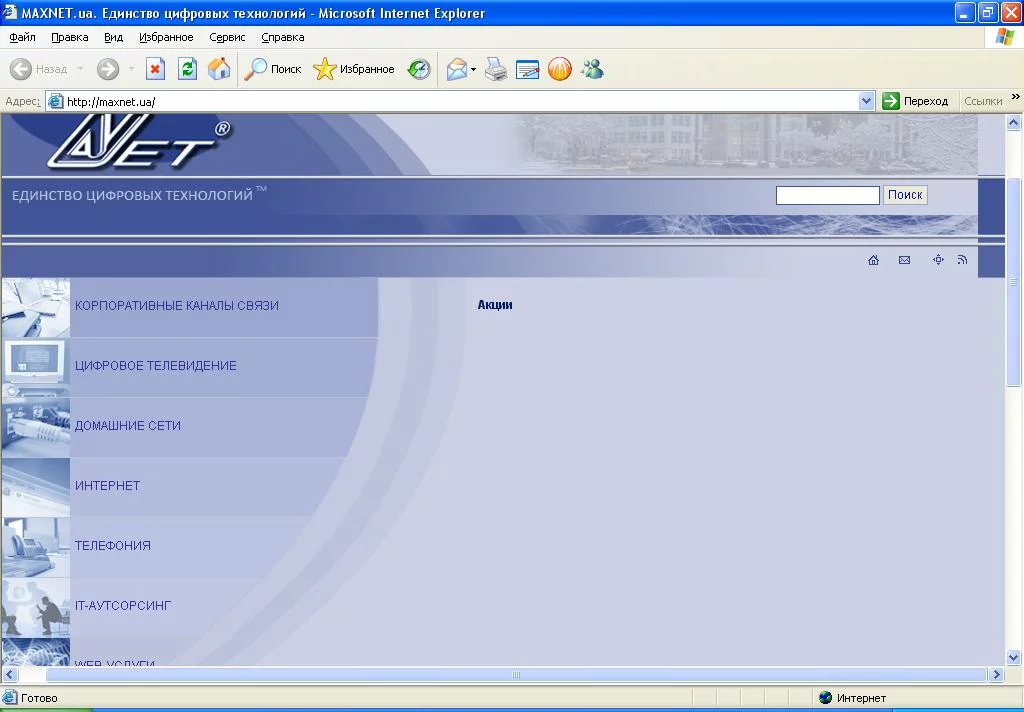This screenshot has height=712, width=1024.
Task: Go to browser Home page icon
Action: [218, 69]
